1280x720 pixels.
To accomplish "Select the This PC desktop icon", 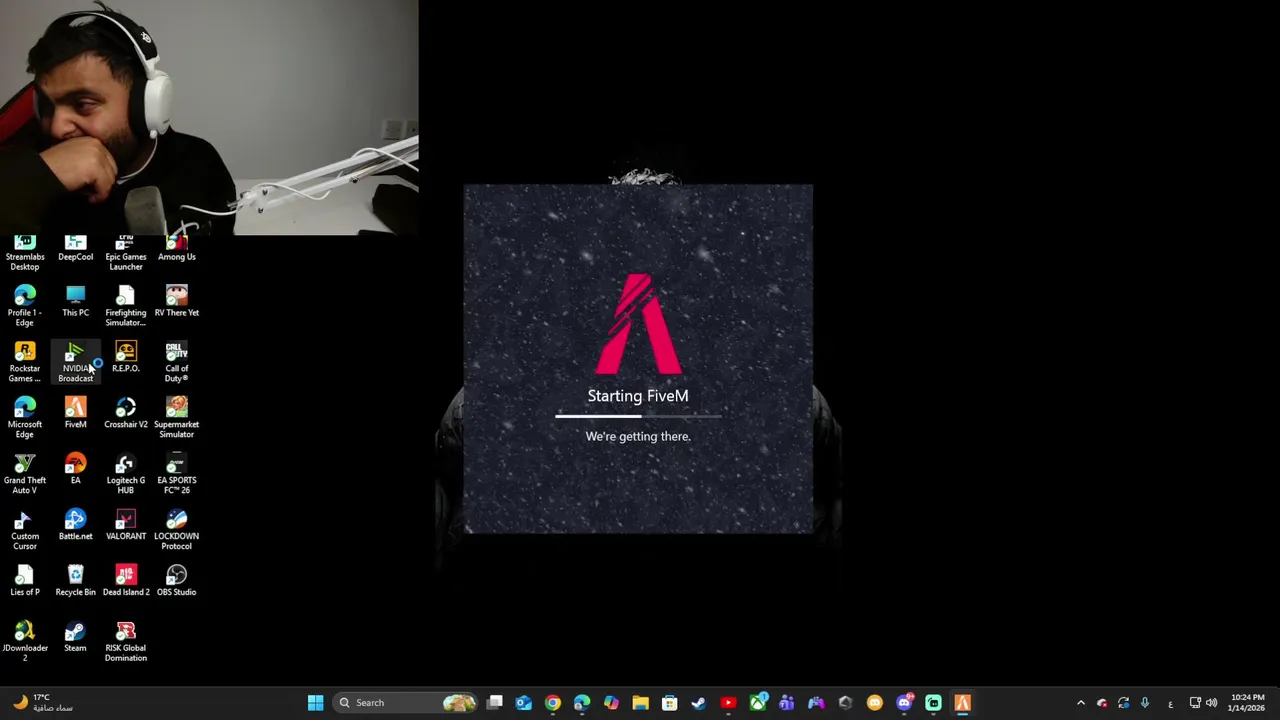I will pos(75,301).
